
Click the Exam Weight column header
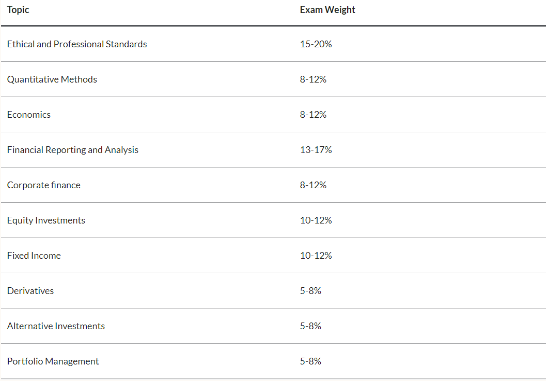pos(327,10)
